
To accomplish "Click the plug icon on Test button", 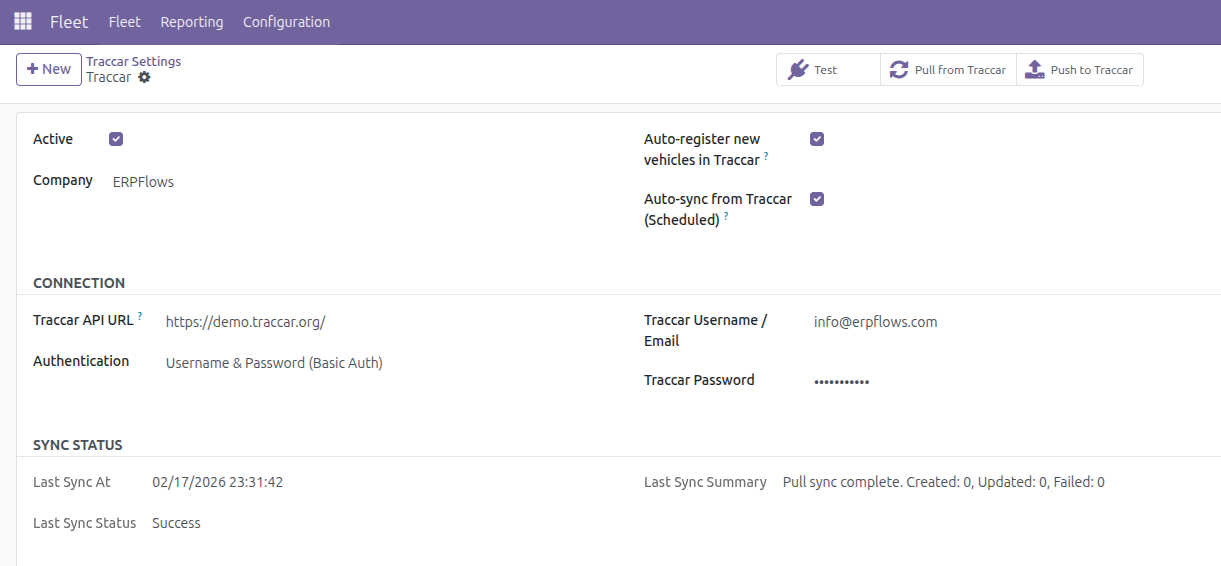I will (797, 70).
